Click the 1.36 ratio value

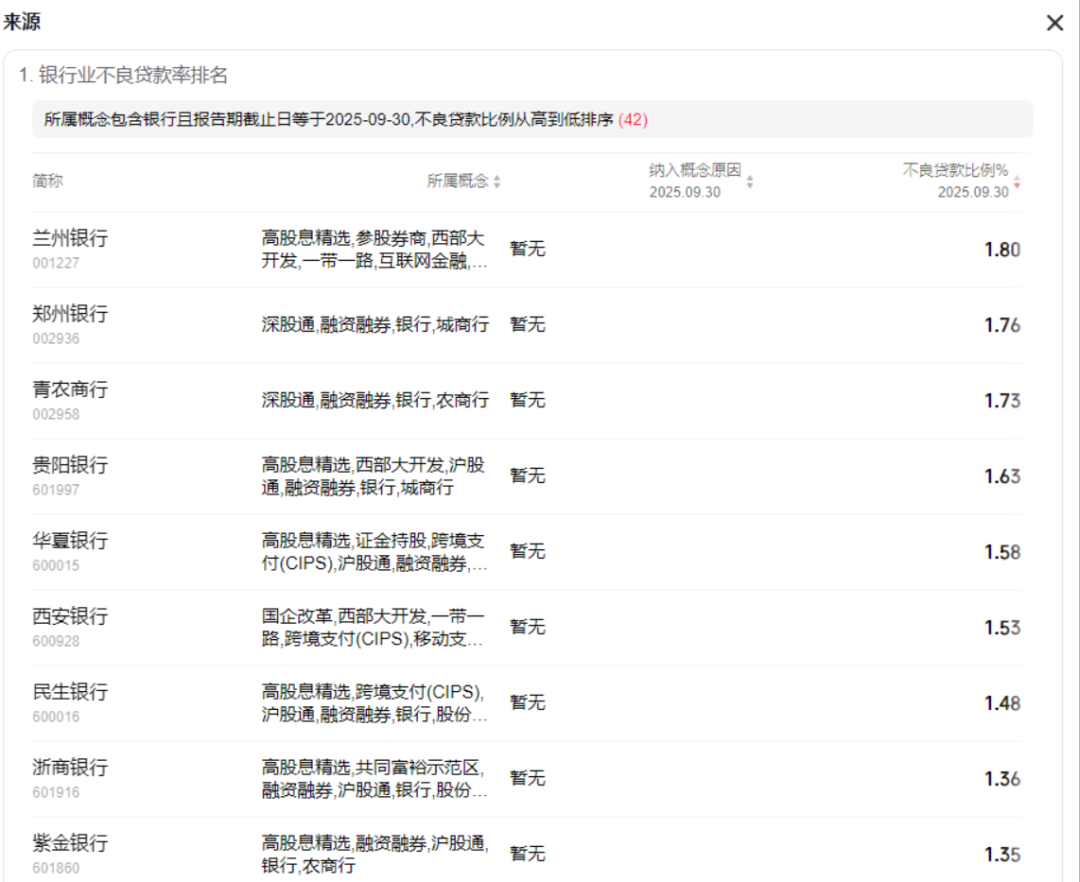click(1002, 780)
